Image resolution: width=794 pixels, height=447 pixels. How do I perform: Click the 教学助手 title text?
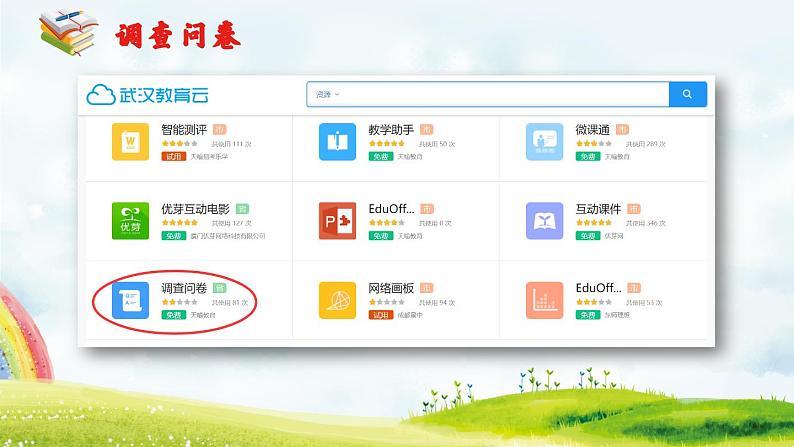coord(391,130)
